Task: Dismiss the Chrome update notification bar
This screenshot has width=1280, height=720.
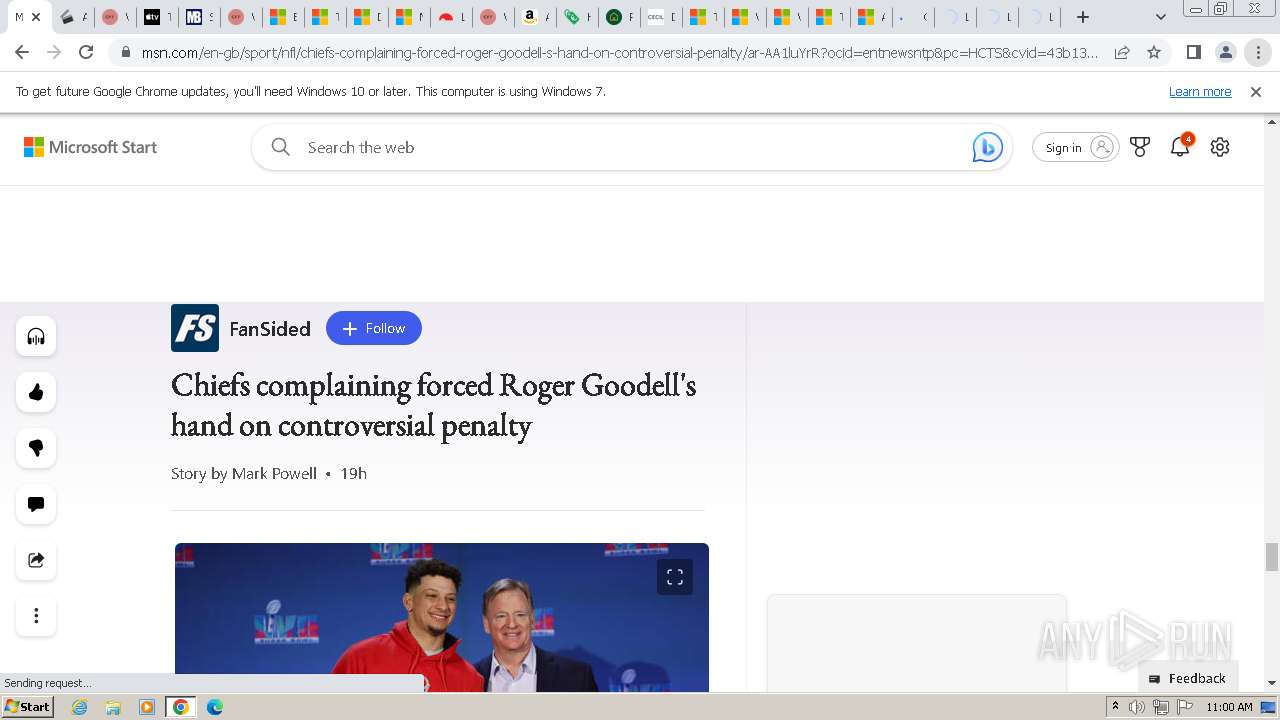Action: (1256, 91)
